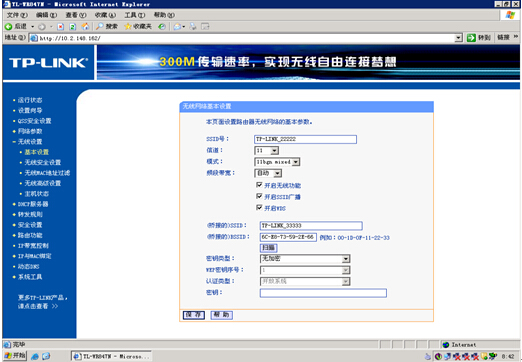Click the round black tray icon
Viewport: 522px width, 362px height.
pyautogui.click(x=438, y=357)
